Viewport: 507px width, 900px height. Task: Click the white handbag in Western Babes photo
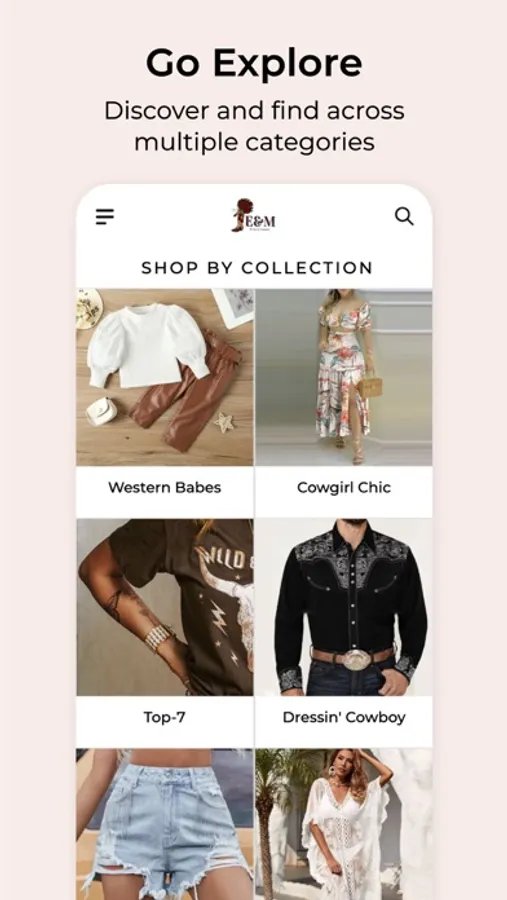[101, 412]
